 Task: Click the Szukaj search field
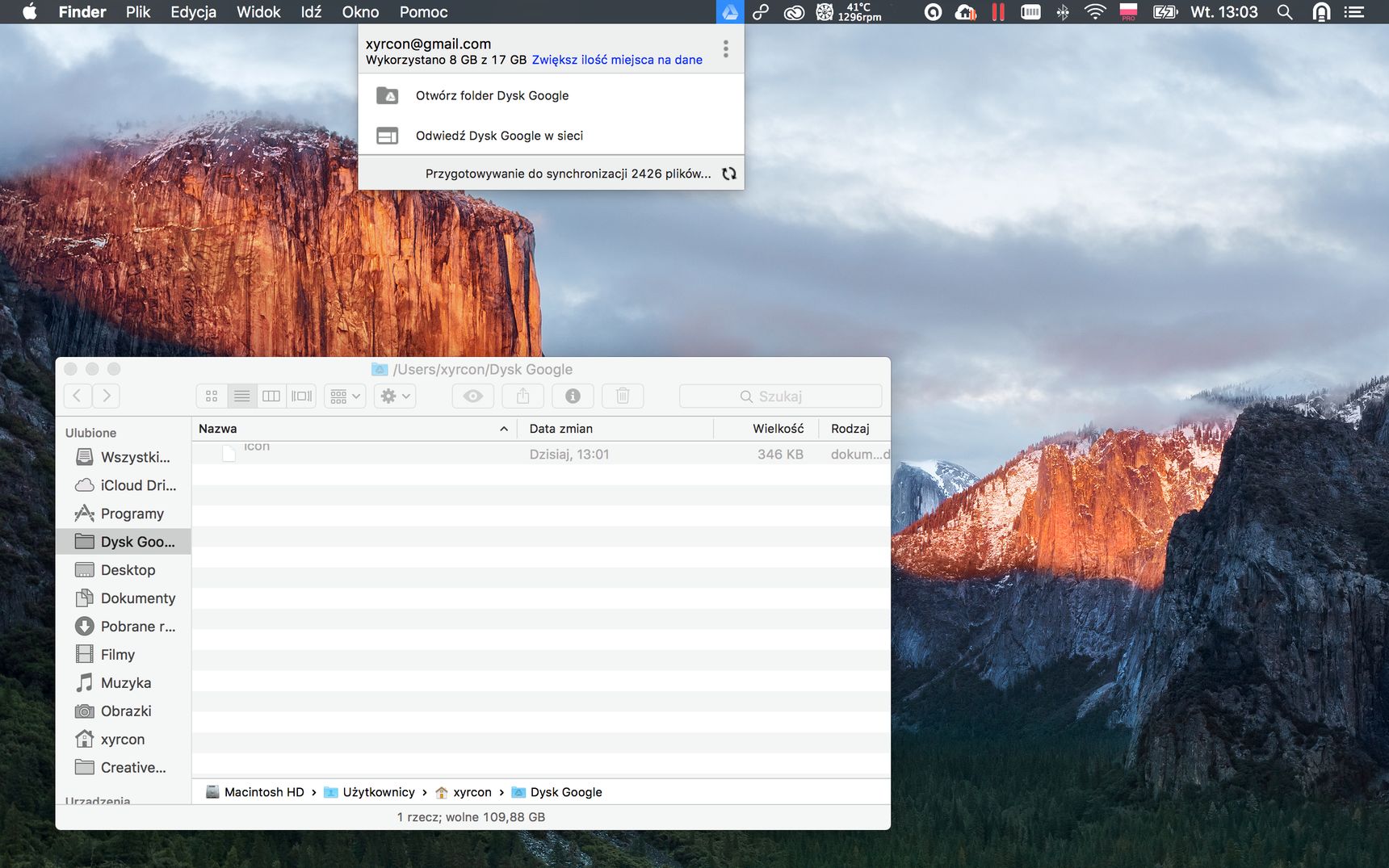click(780, 396)
